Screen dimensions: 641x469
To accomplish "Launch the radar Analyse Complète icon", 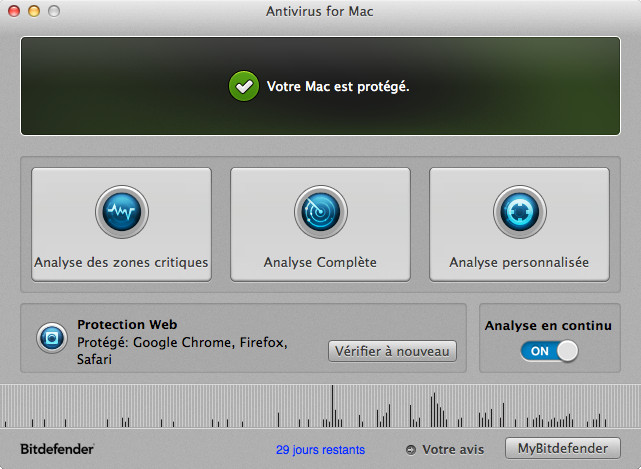I will (x=320, y=212).
